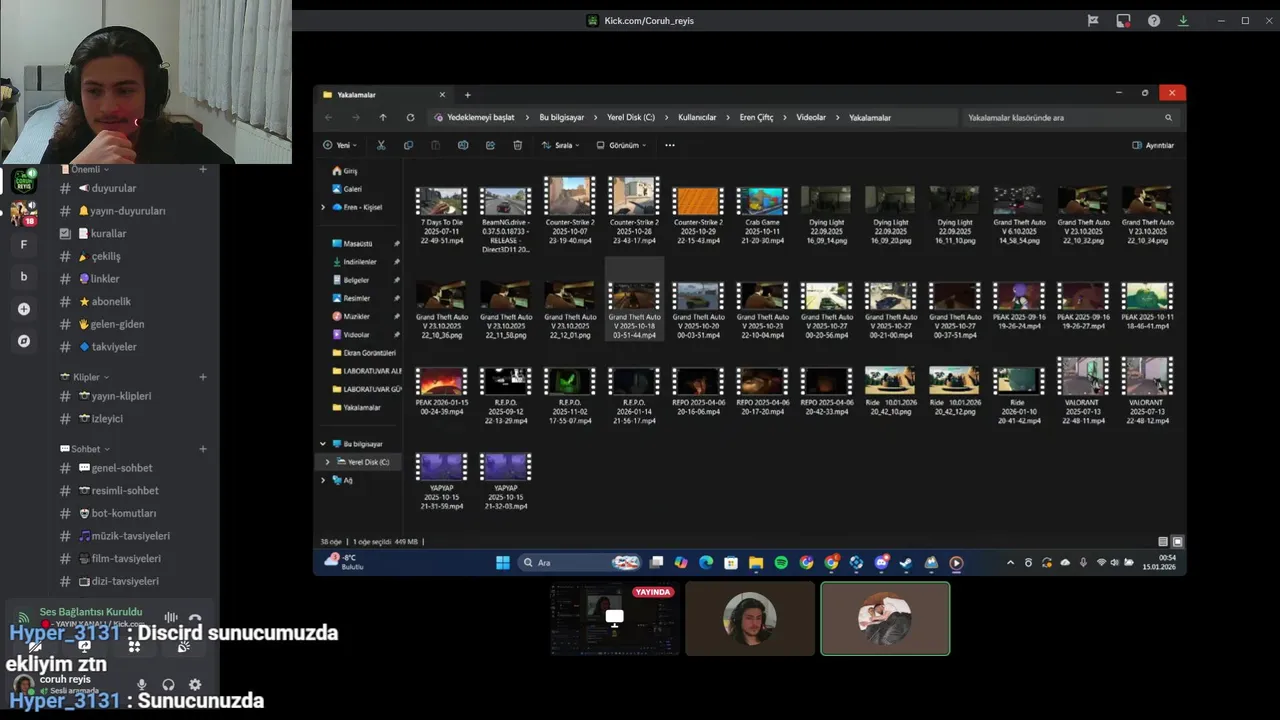Open Steam from the taskbar
1280x720 pixels.
906,563
